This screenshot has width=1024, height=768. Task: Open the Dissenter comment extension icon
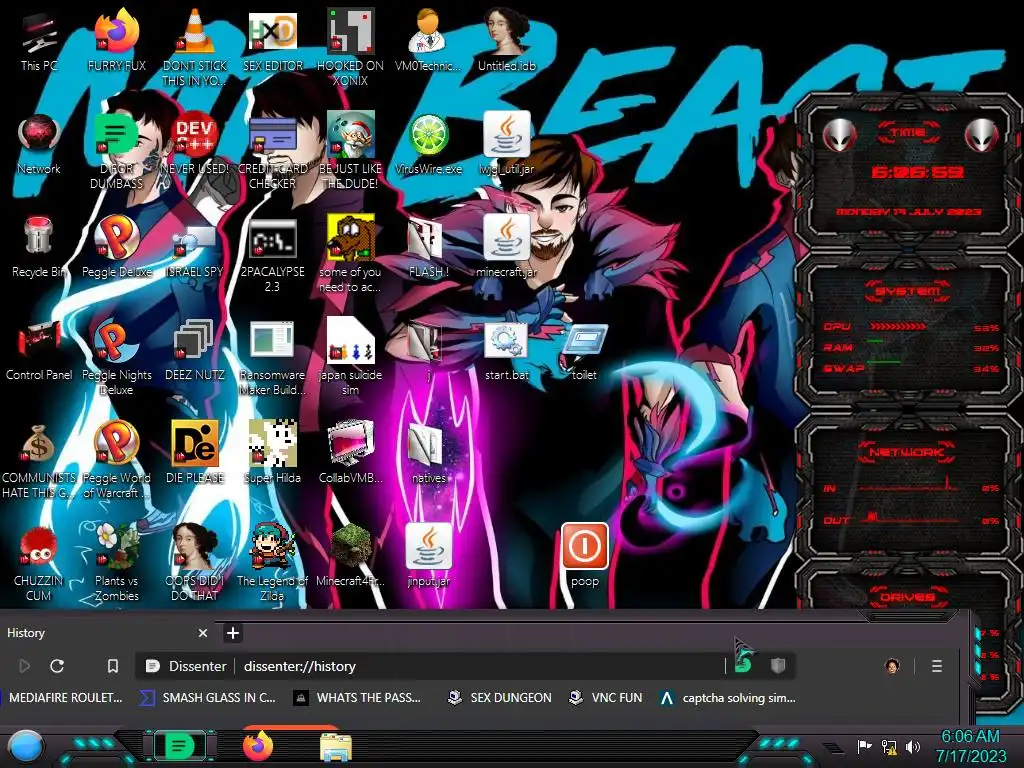click(743, 665)
